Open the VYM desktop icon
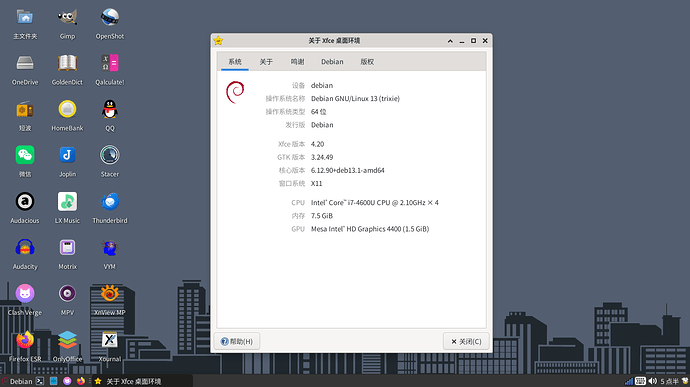690x387 pixels. click(x=110, y=248)
